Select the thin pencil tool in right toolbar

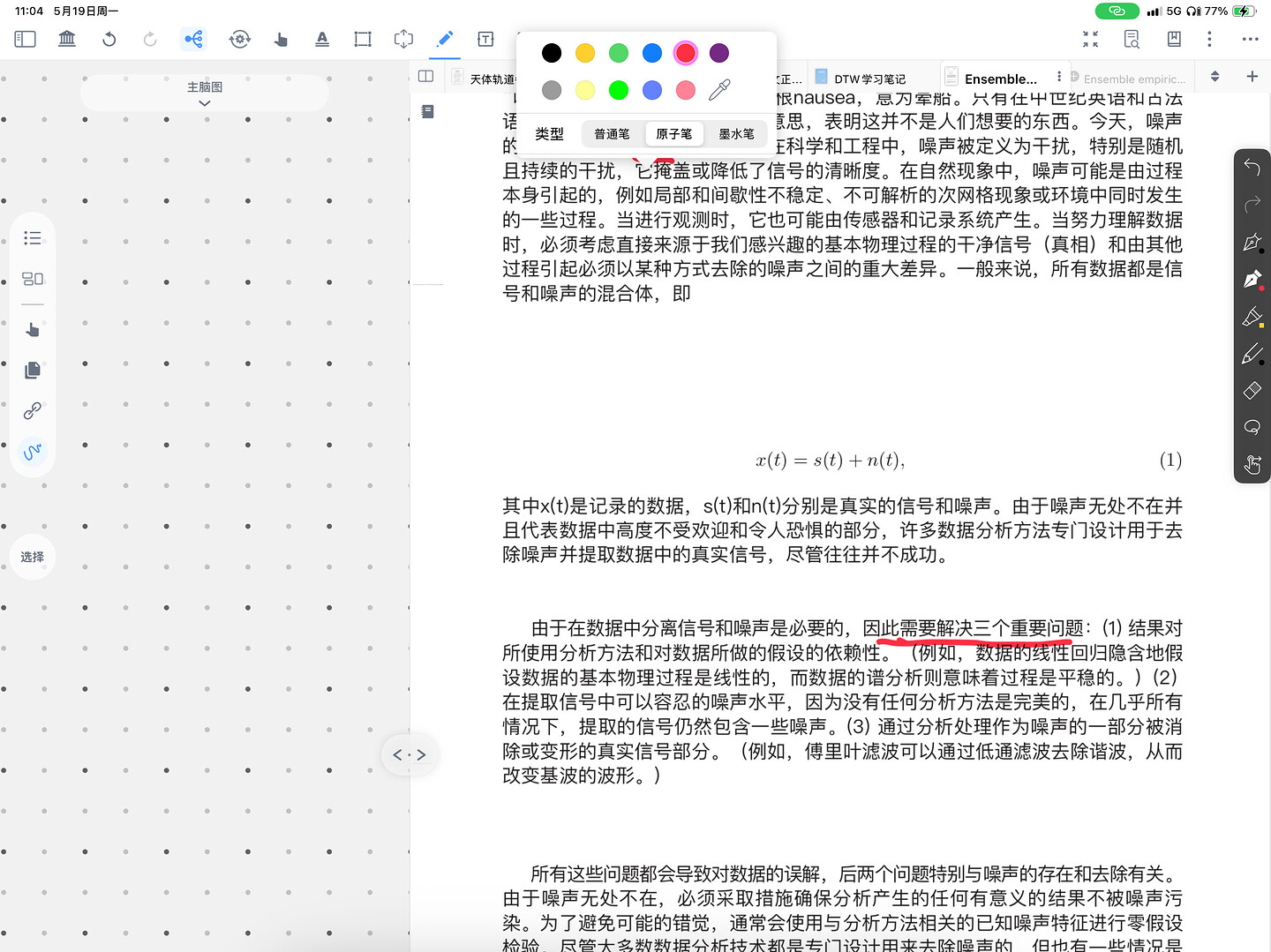pos(1252,354)
